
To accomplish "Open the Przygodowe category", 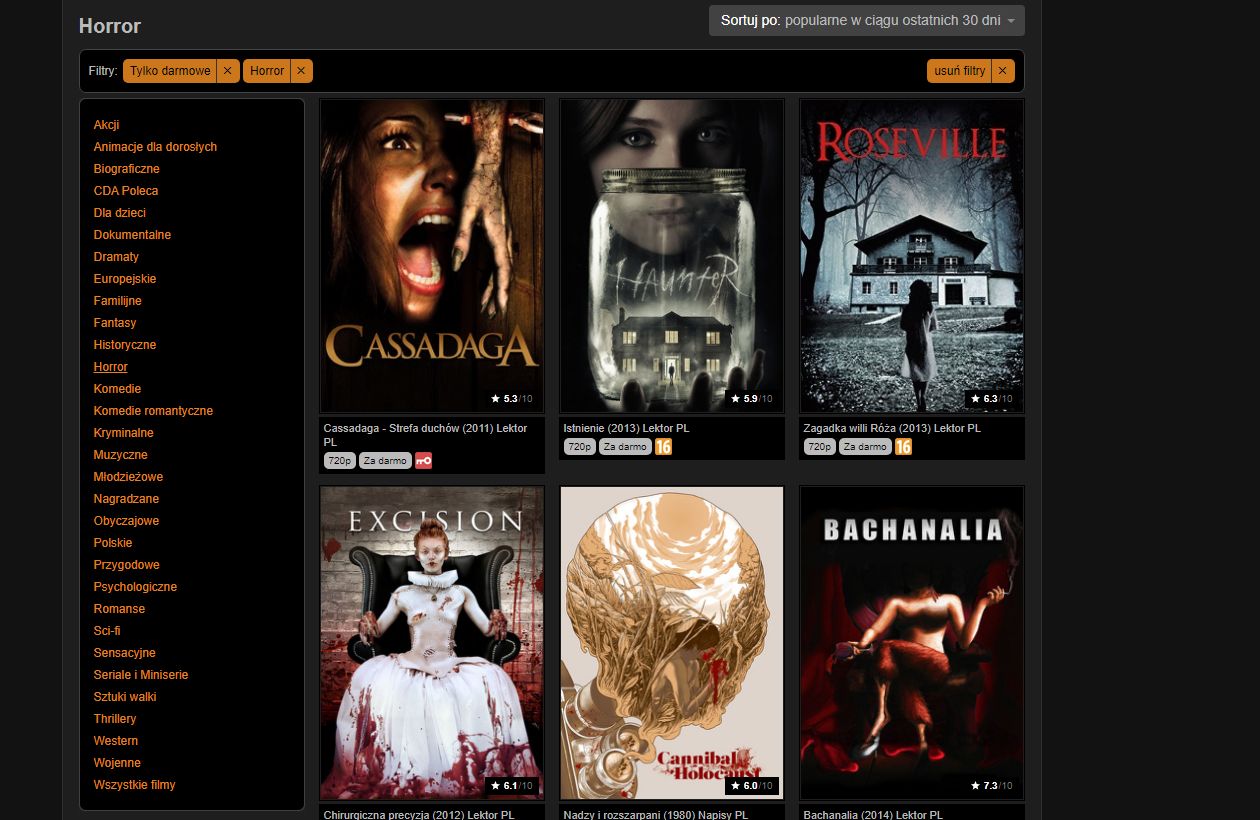I will 126,565.
